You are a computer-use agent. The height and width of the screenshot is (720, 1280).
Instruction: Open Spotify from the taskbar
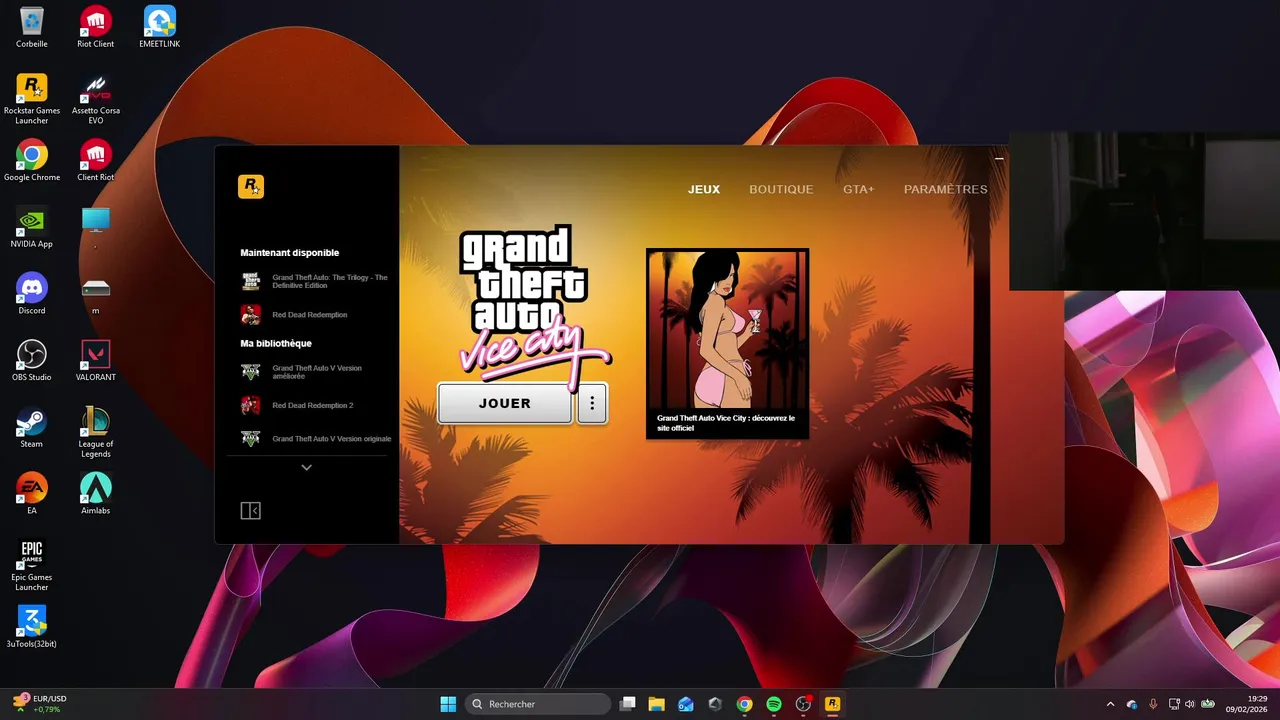[x=774, y=704]
